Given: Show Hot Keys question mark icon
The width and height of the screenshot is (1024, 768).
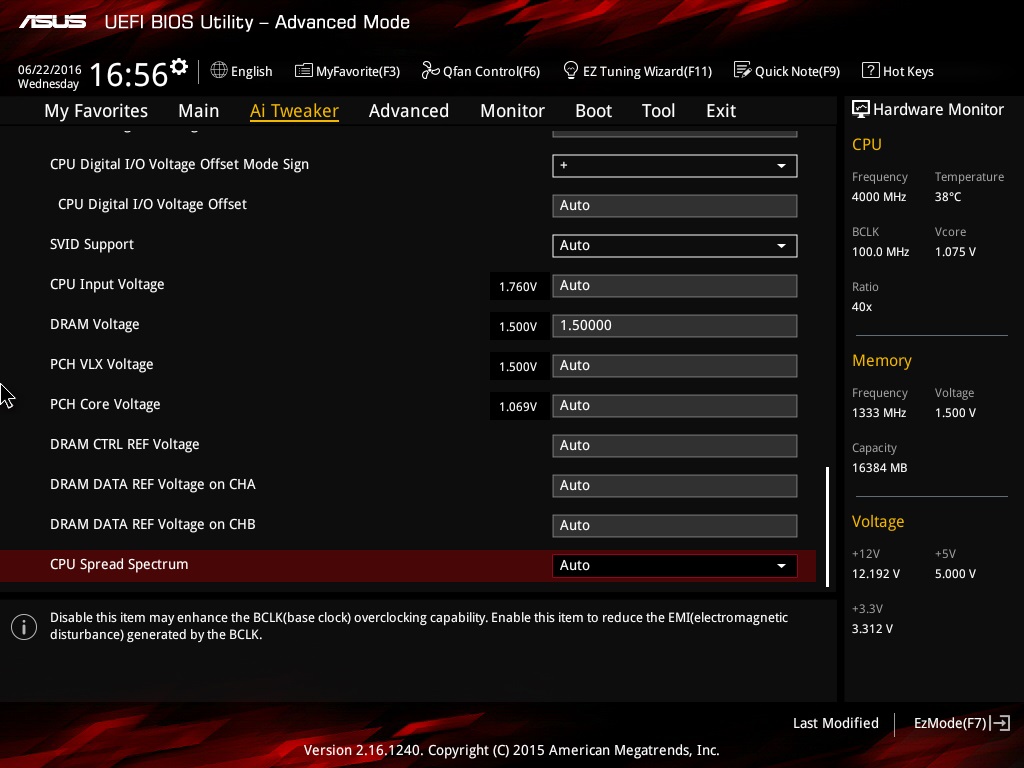Looking at the screenshot, I should [871, 71].
